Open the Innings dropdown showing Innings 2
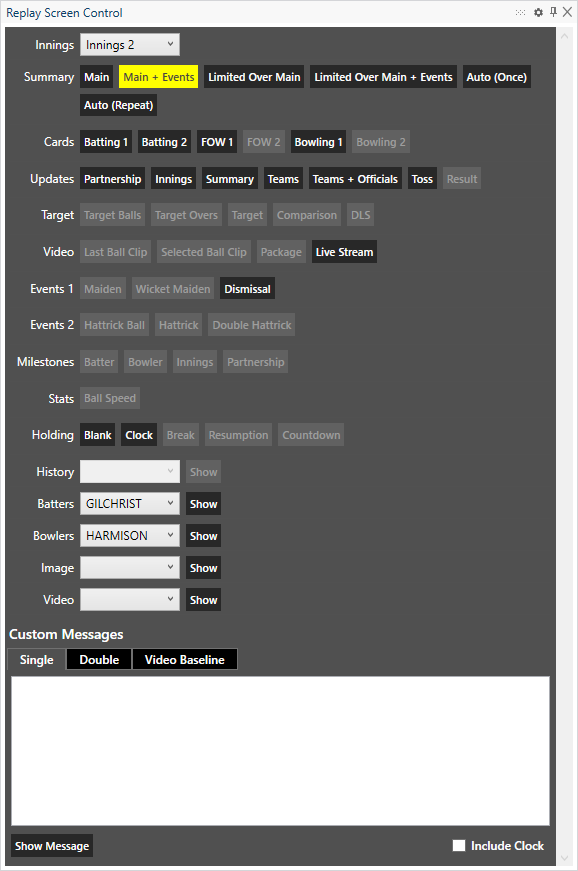The height and width of the screenshot is (871, 578). (x=130, y=45)
